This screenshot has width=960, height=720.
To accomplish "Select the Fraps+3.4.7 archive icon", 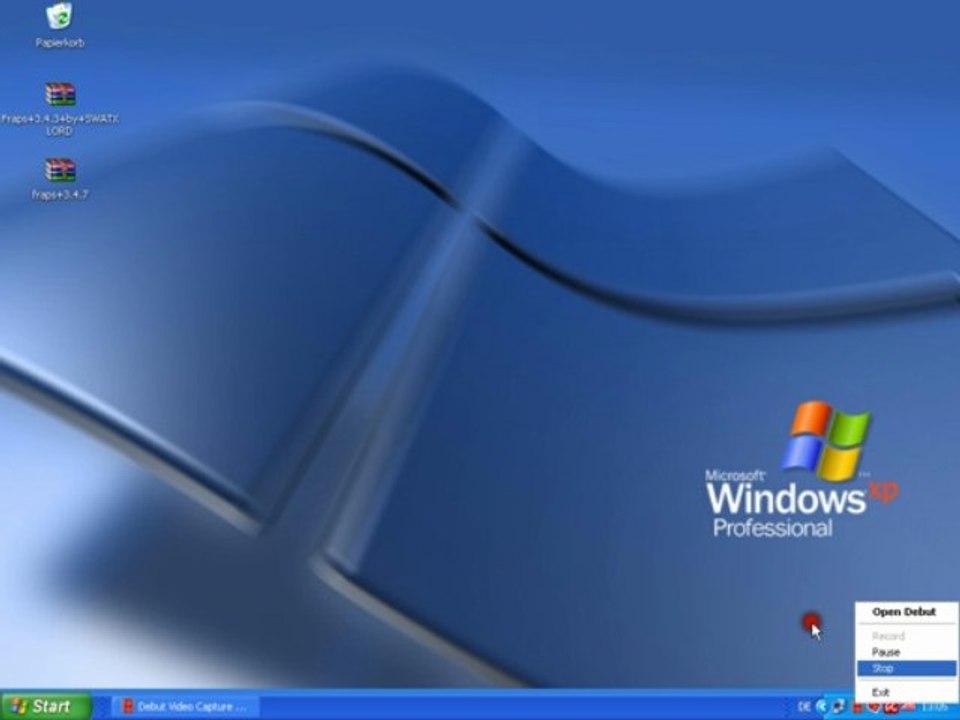I will pos(60,178).
